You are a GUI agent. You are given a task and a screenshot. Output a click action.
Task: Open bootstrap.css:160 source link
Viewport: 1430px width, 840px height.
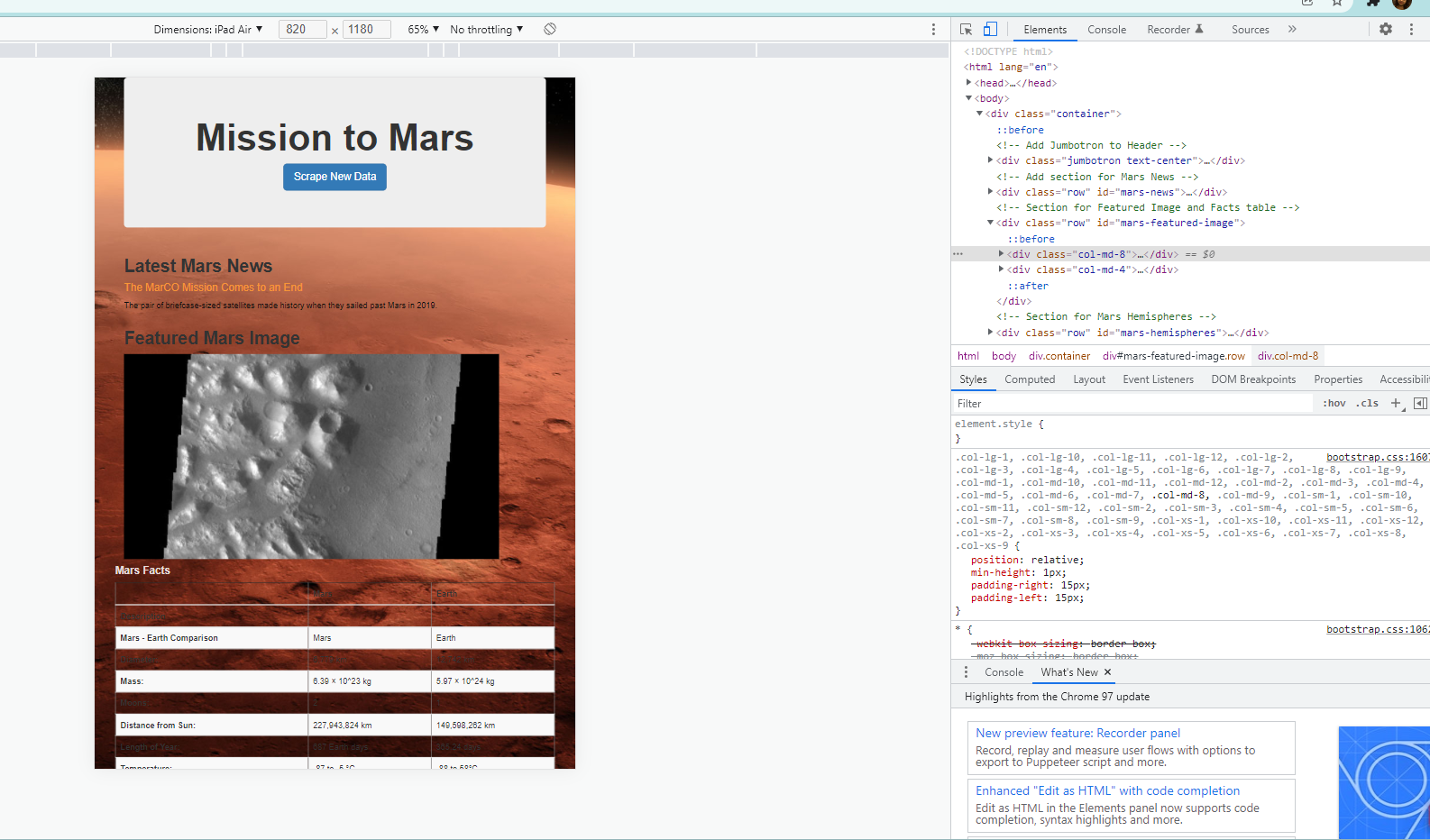pyautogui.click(x=1377, y=458)
